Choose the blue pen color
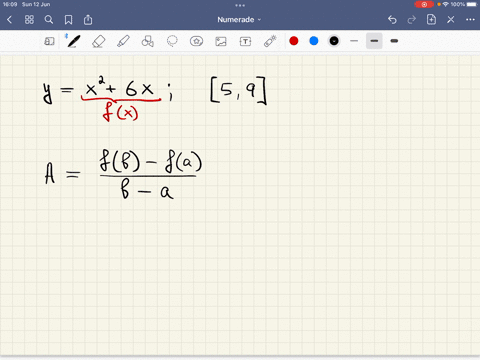The width and height of the screenshot is (480, 360). [314, 41]
